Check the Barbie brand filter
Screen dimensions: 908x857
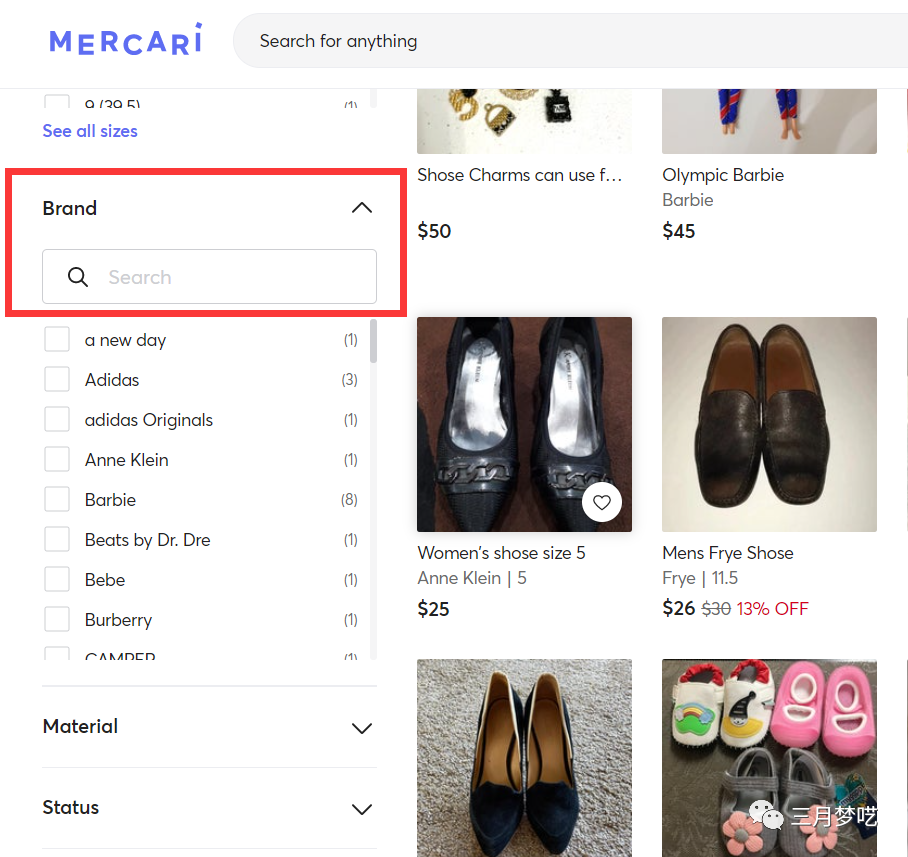(x=57, y=499)
